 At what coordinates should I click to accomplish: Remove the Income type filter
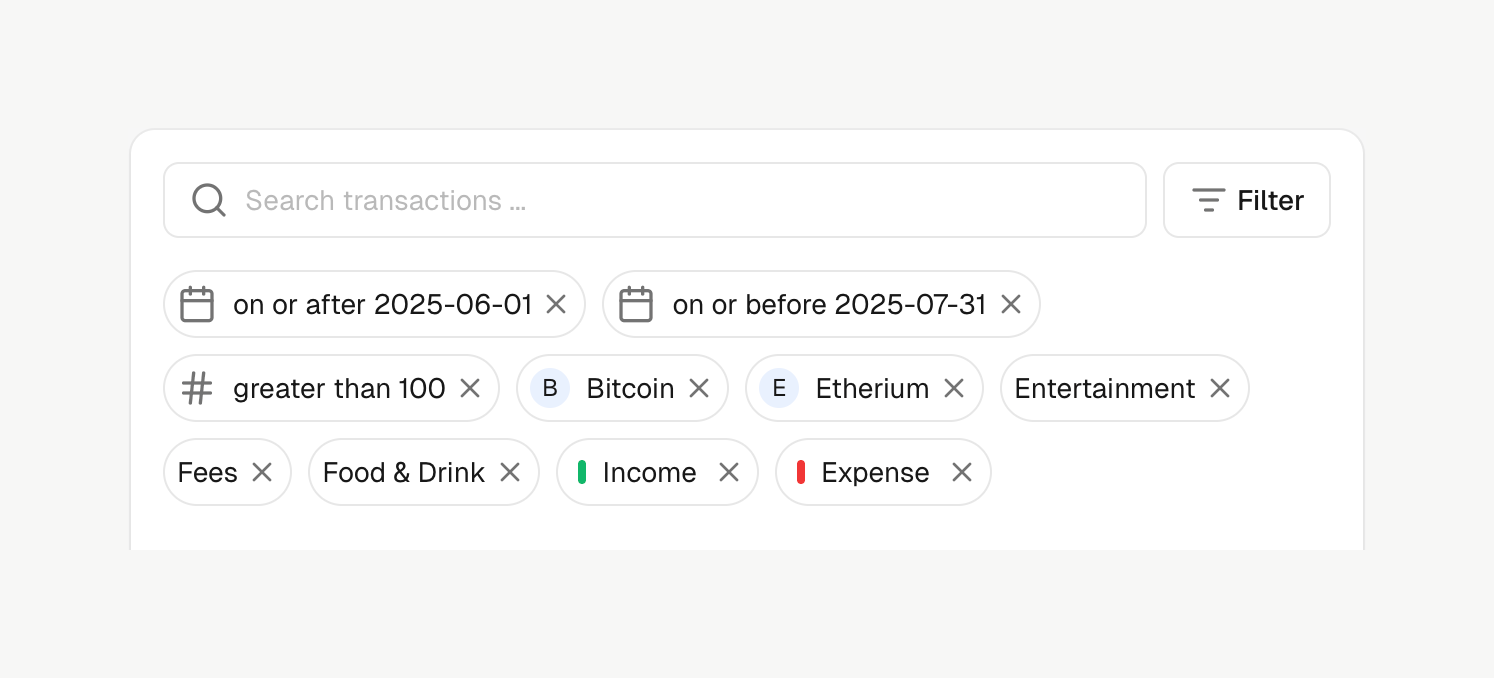pos(729,472)
